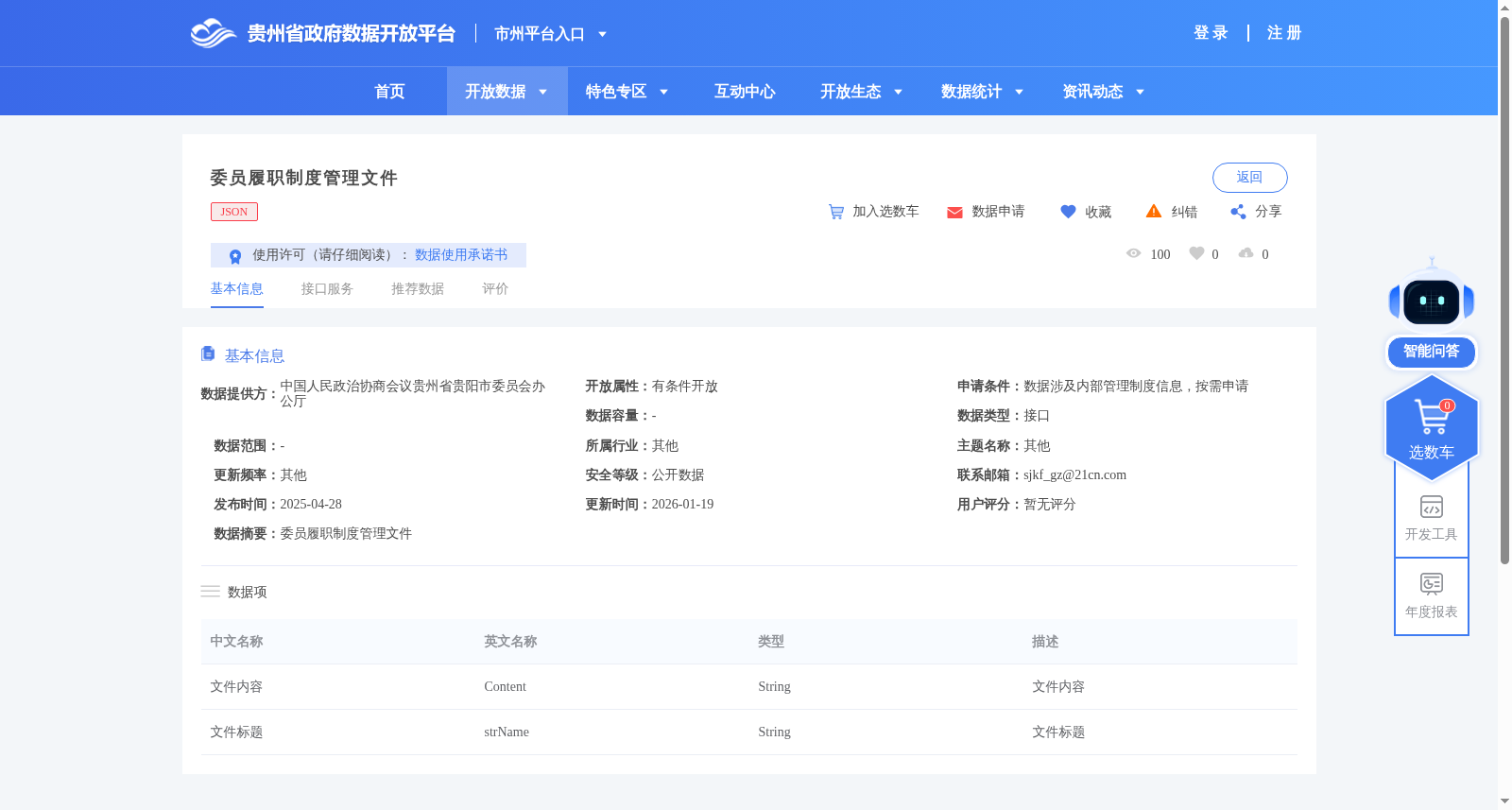Click the 加入选数车 label

[x=885, y=212]
